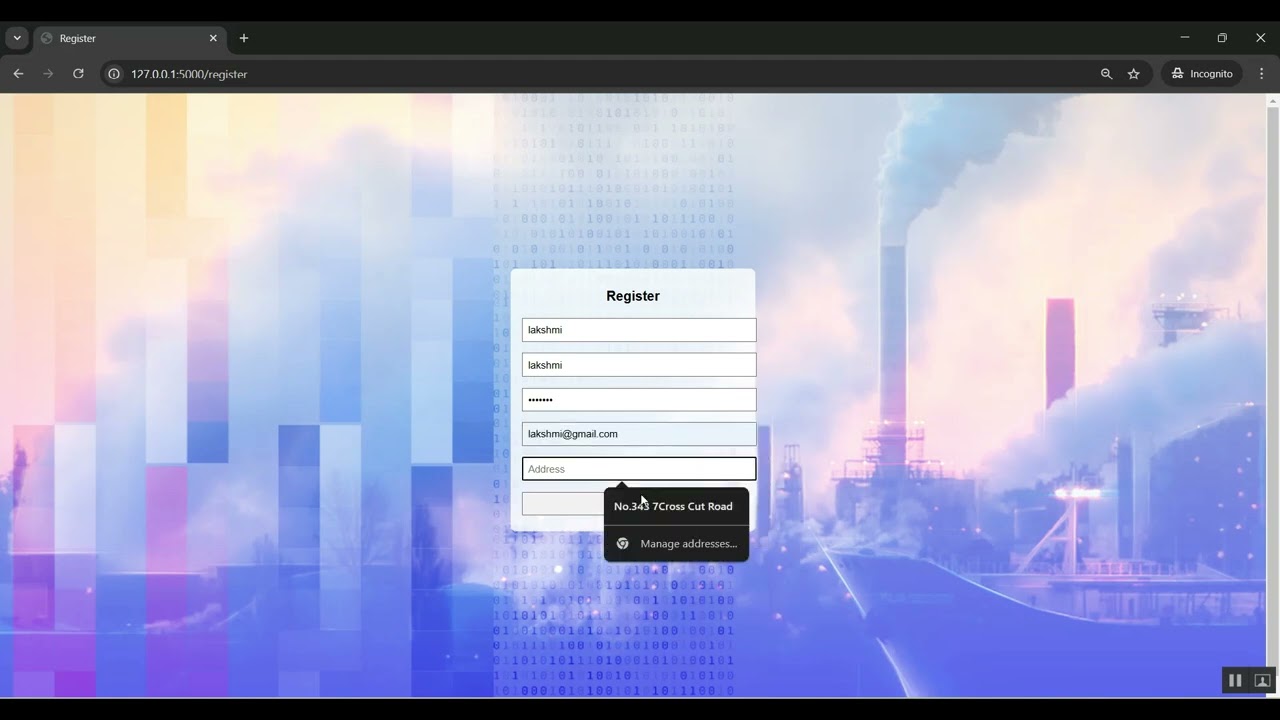Screen dimensions: 1280x720
Task: Close the browser window
Action: tap(1260, 38)
